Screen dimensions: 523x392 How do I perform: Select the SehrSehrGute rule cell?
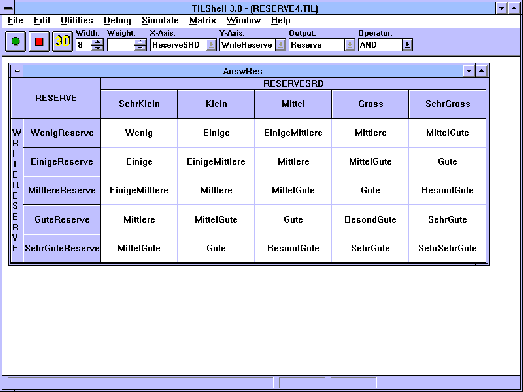[447, 248]
